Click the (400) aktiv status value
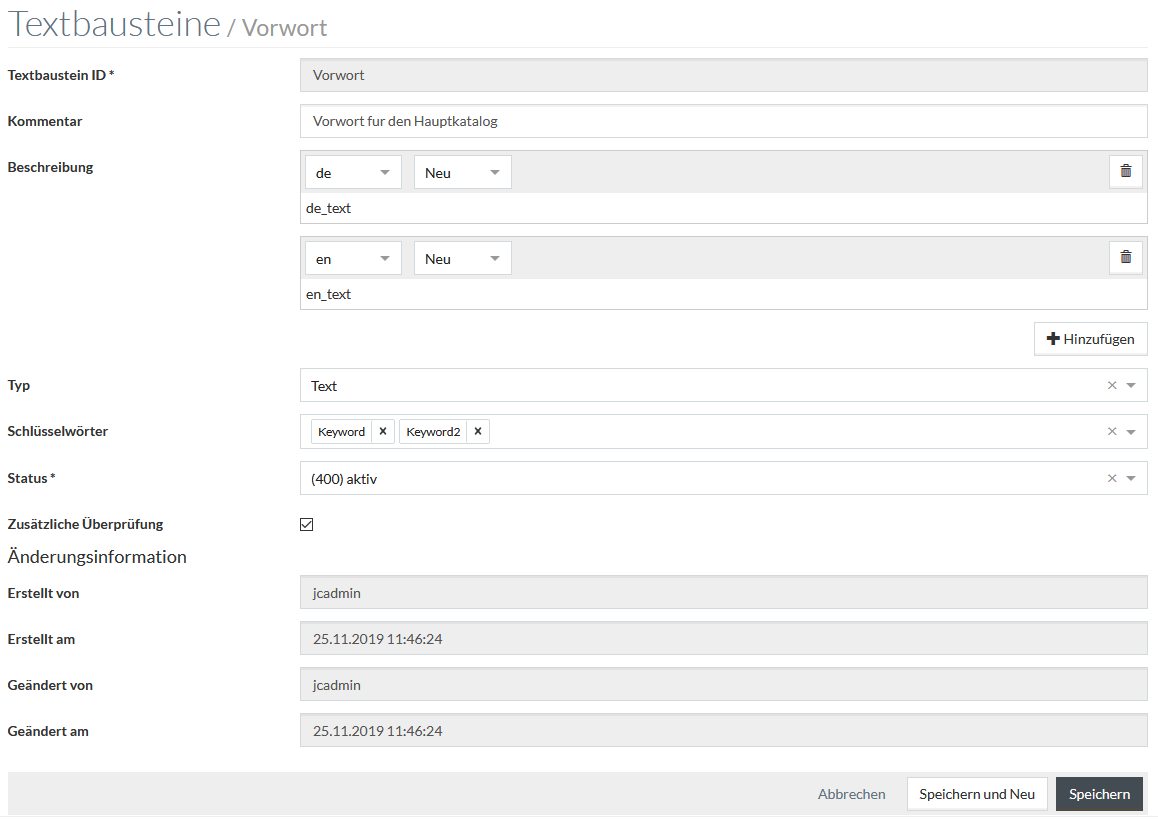1158x819 pixels. click(x=343, y=479)
